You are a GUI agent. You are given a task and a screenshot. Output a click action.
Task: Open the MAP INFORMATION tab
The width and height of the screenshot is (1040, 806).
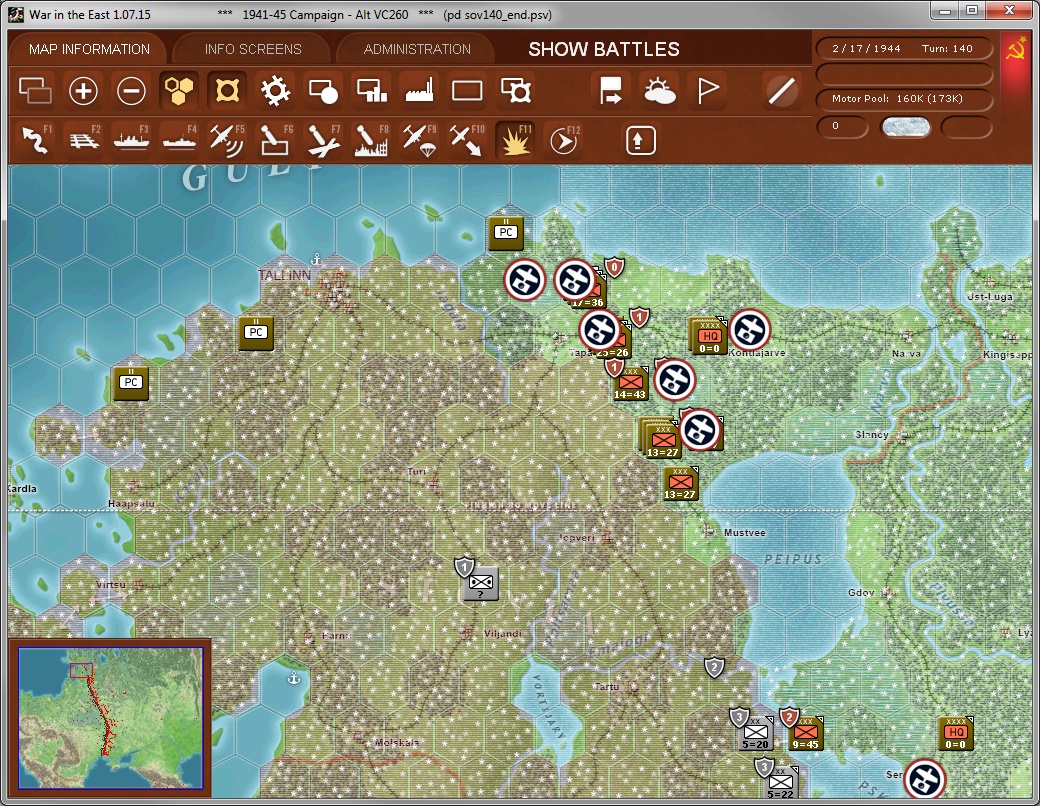point(89,49)
